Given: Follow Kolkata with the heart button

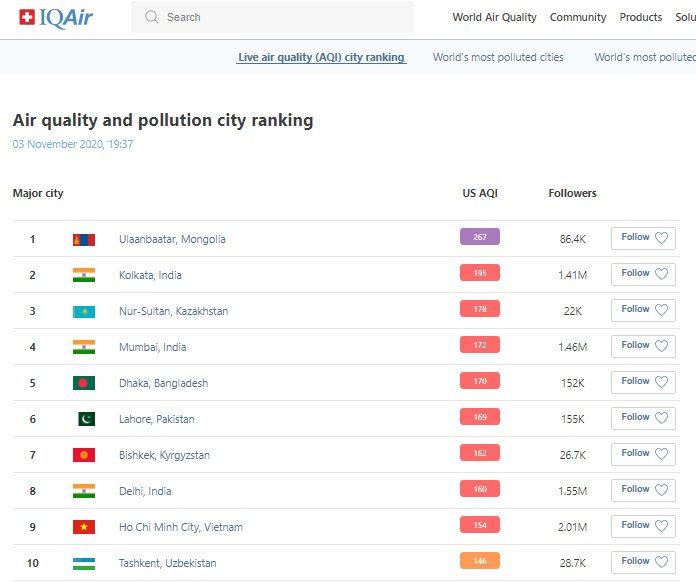Looking at the screenshot, I should [643, 274].
